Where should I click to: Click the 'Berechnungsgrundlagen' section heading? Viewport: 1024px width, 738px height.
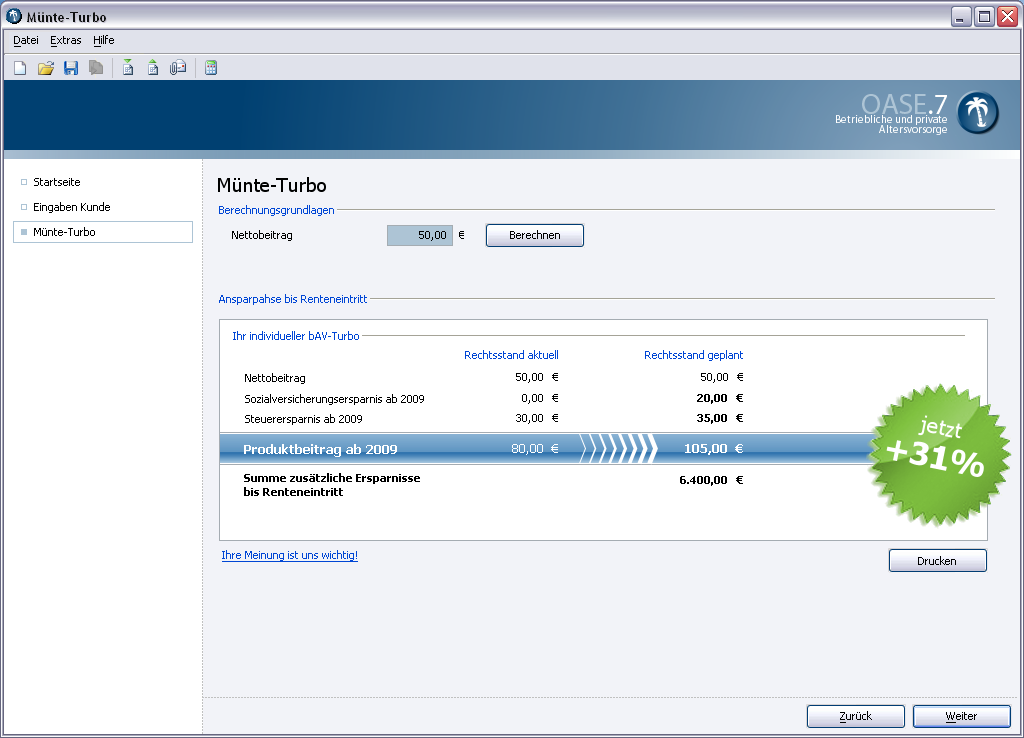pyautogui.click(x=276, y=210)
